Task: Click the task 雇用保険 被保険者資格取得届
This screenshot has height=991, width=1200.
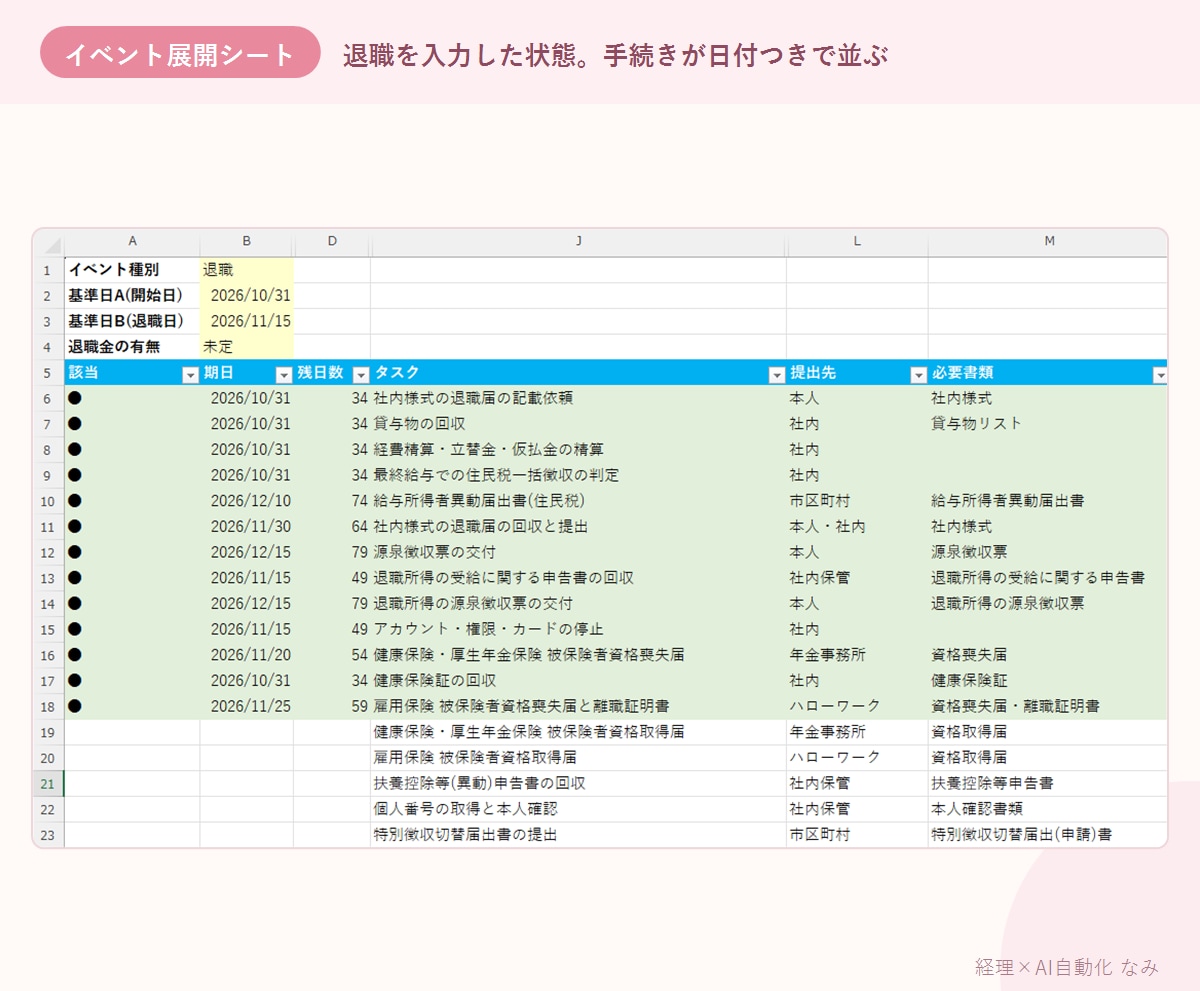Action: 475,757
